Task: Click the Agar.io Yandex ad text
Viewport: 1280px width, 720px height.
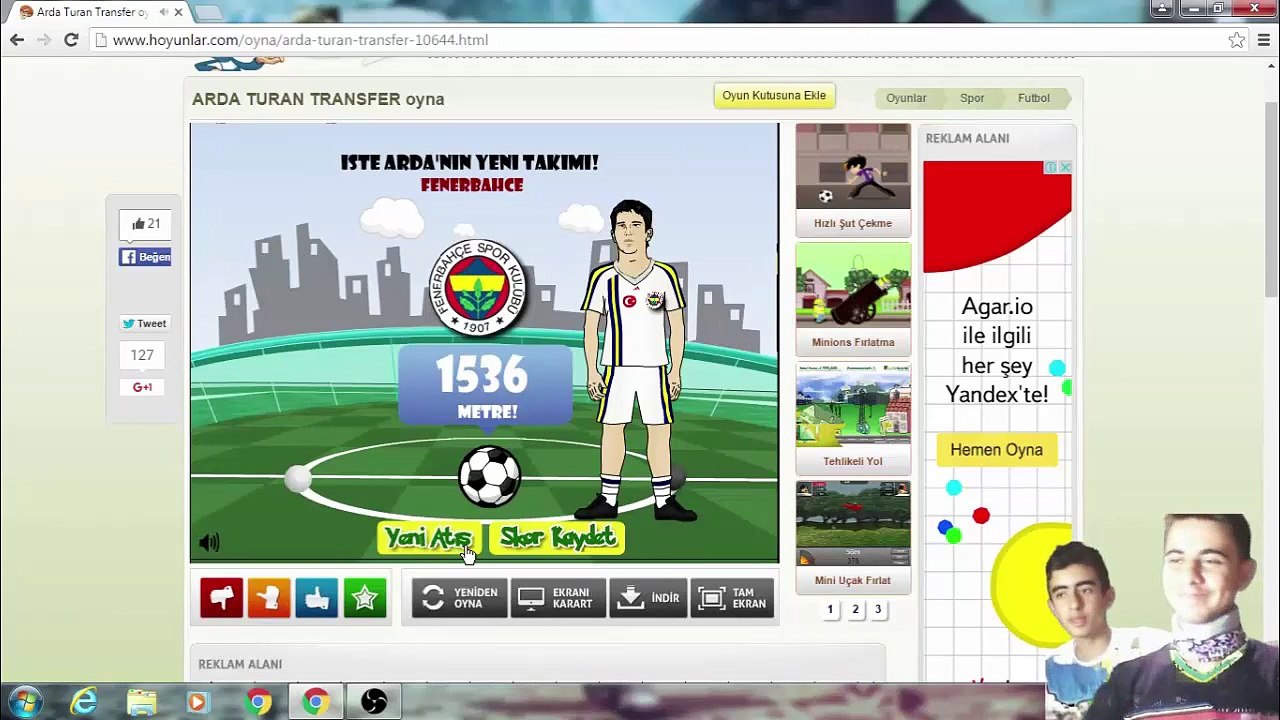Action: 997,350
